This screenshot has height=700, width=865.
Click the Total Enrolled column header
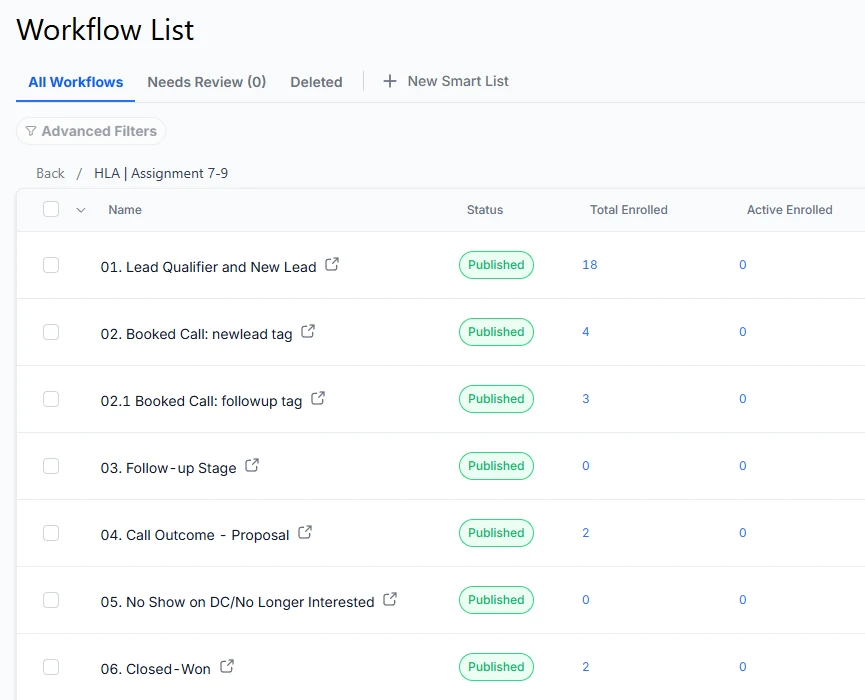tap(629, 210)
